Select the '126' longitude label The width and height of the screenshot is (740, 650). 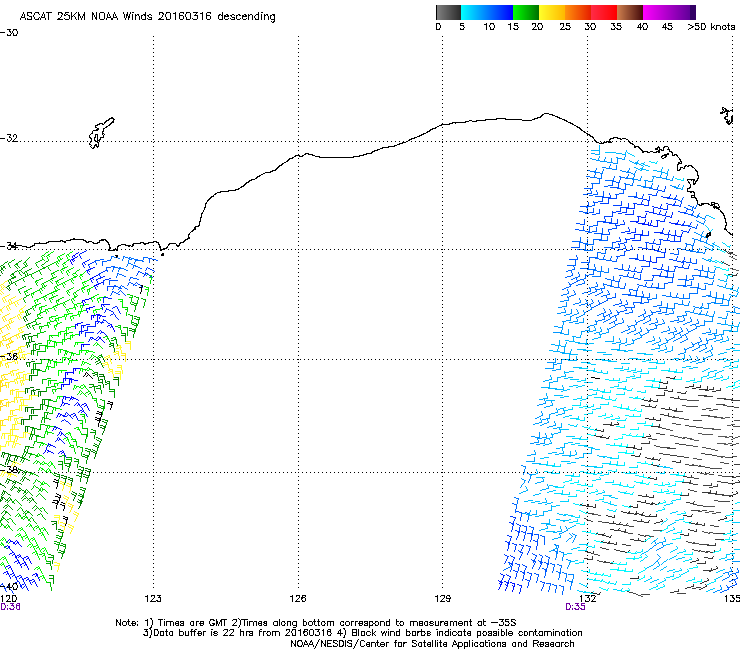[x=298, y=599]
